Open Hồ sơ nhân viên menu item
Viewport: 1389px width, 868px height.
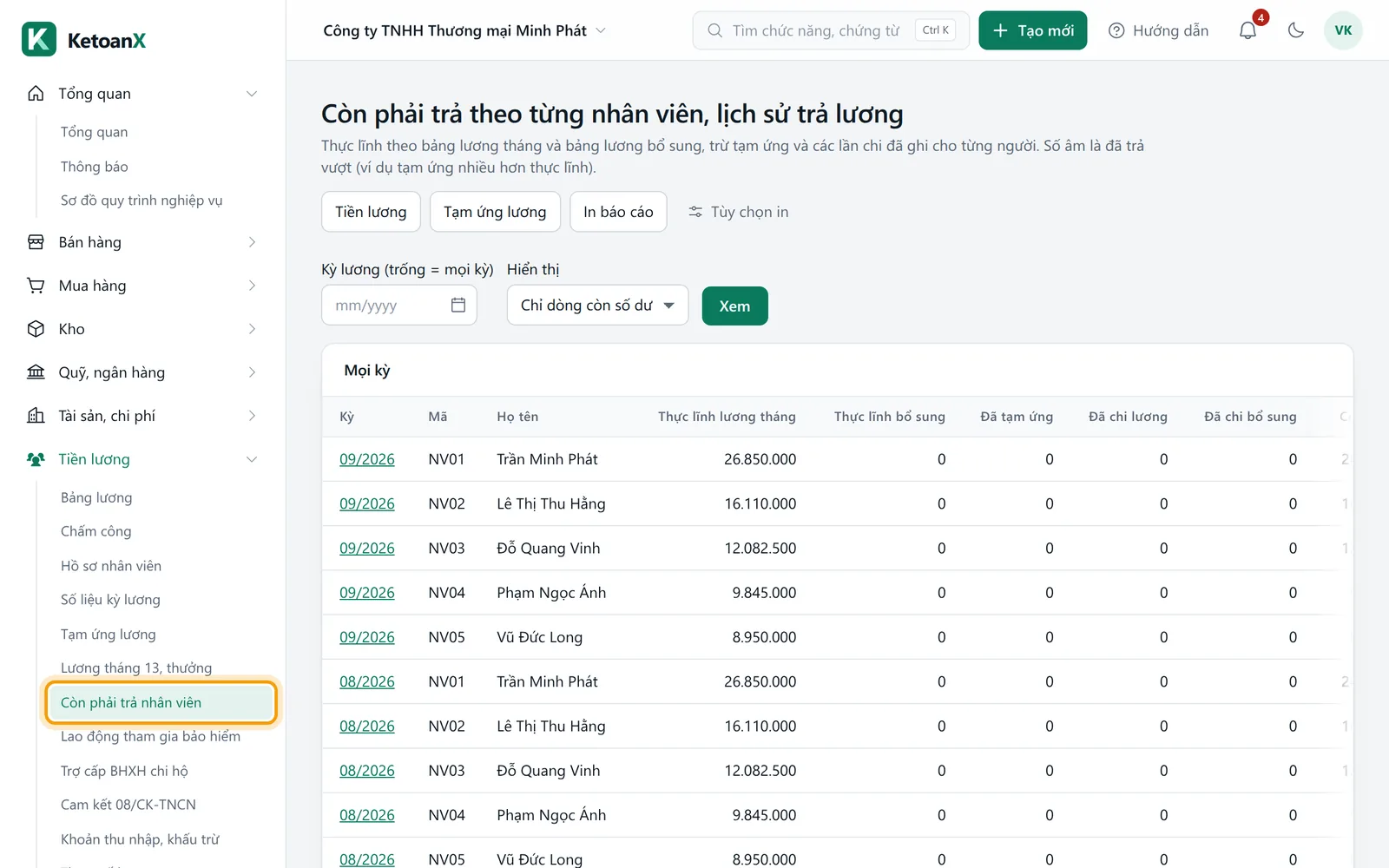point(111,566)
